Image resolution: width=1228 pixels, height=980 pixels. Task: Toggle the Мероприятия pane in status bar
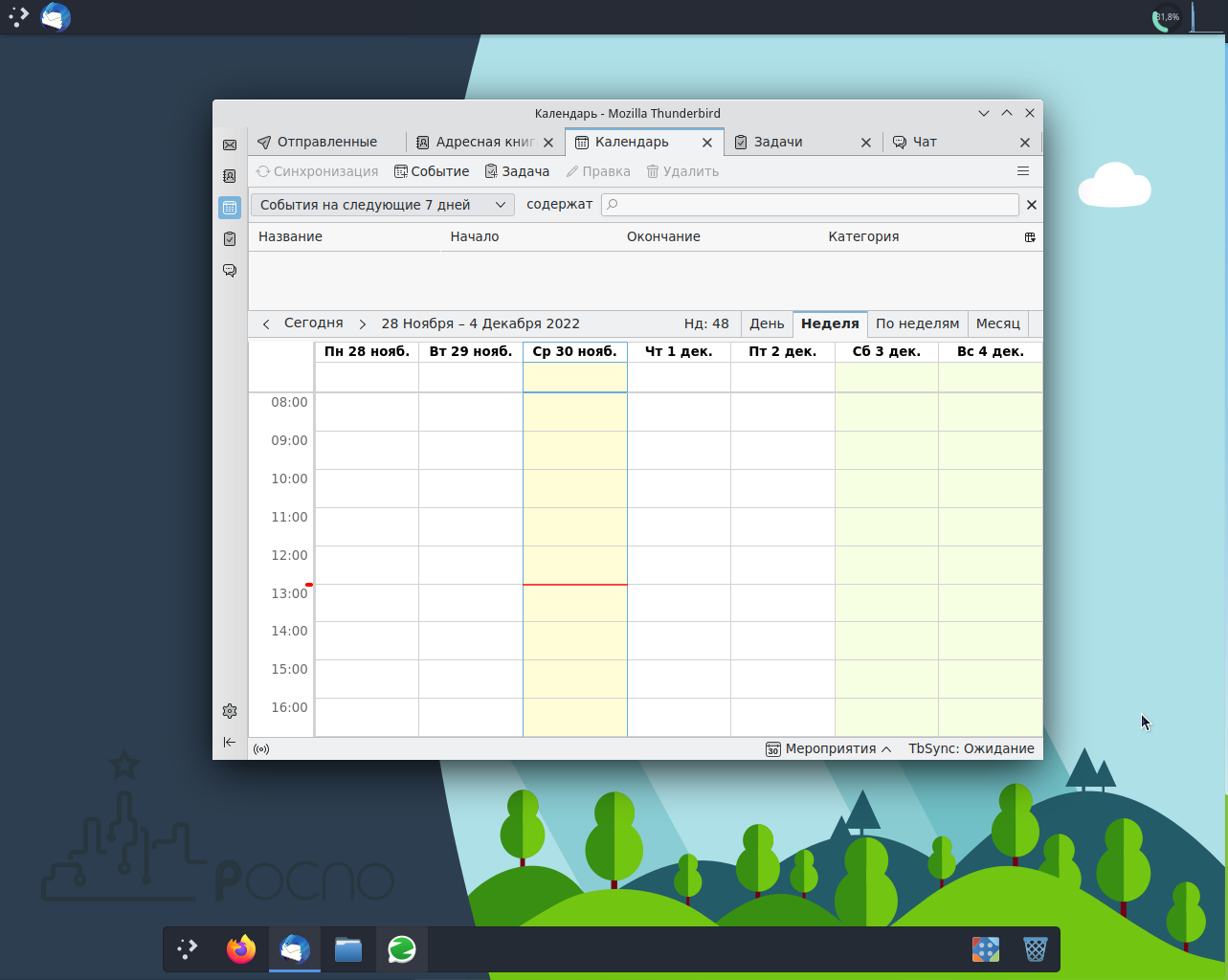829,749
